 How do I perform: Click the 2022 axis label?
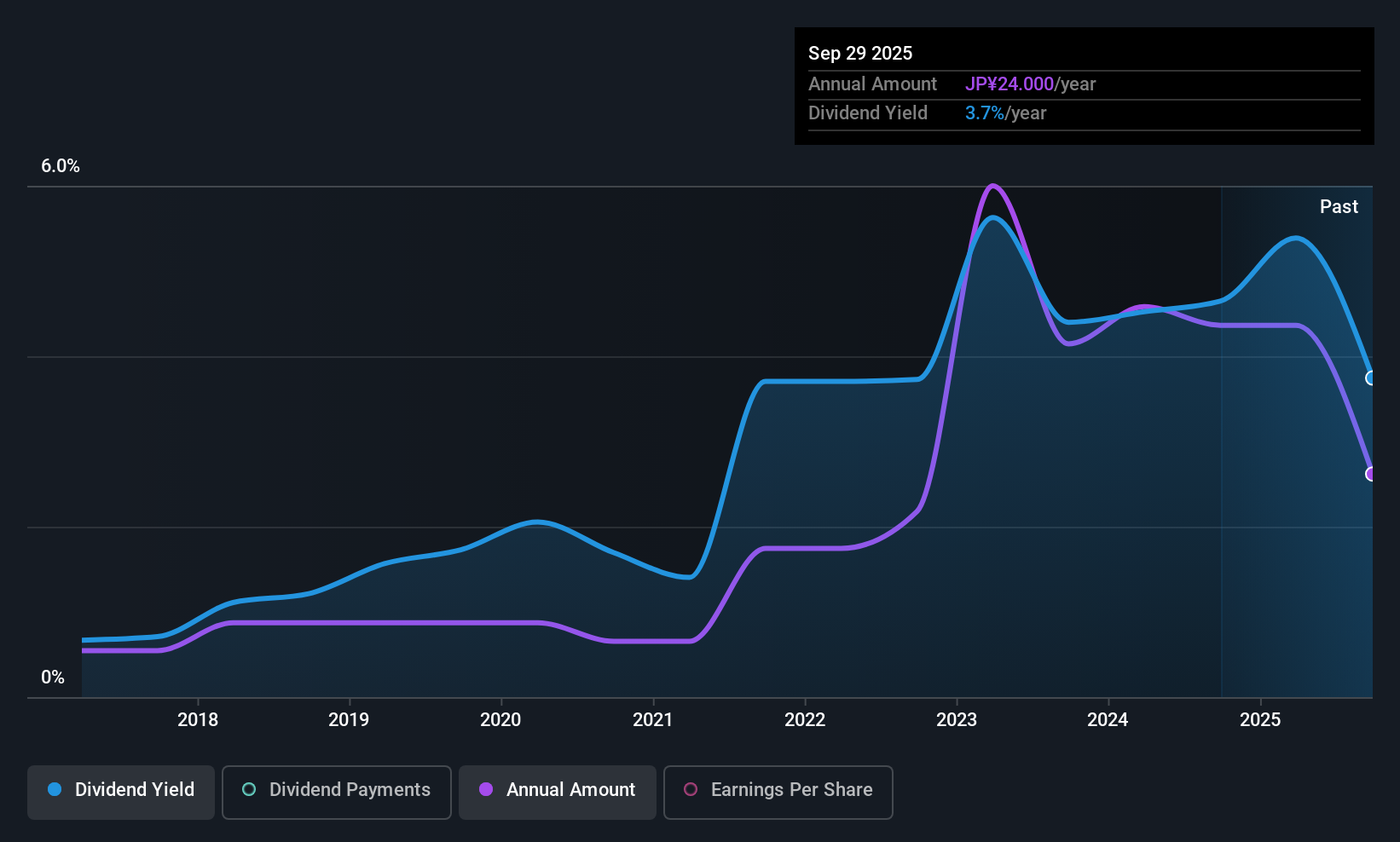pos(805,719)
